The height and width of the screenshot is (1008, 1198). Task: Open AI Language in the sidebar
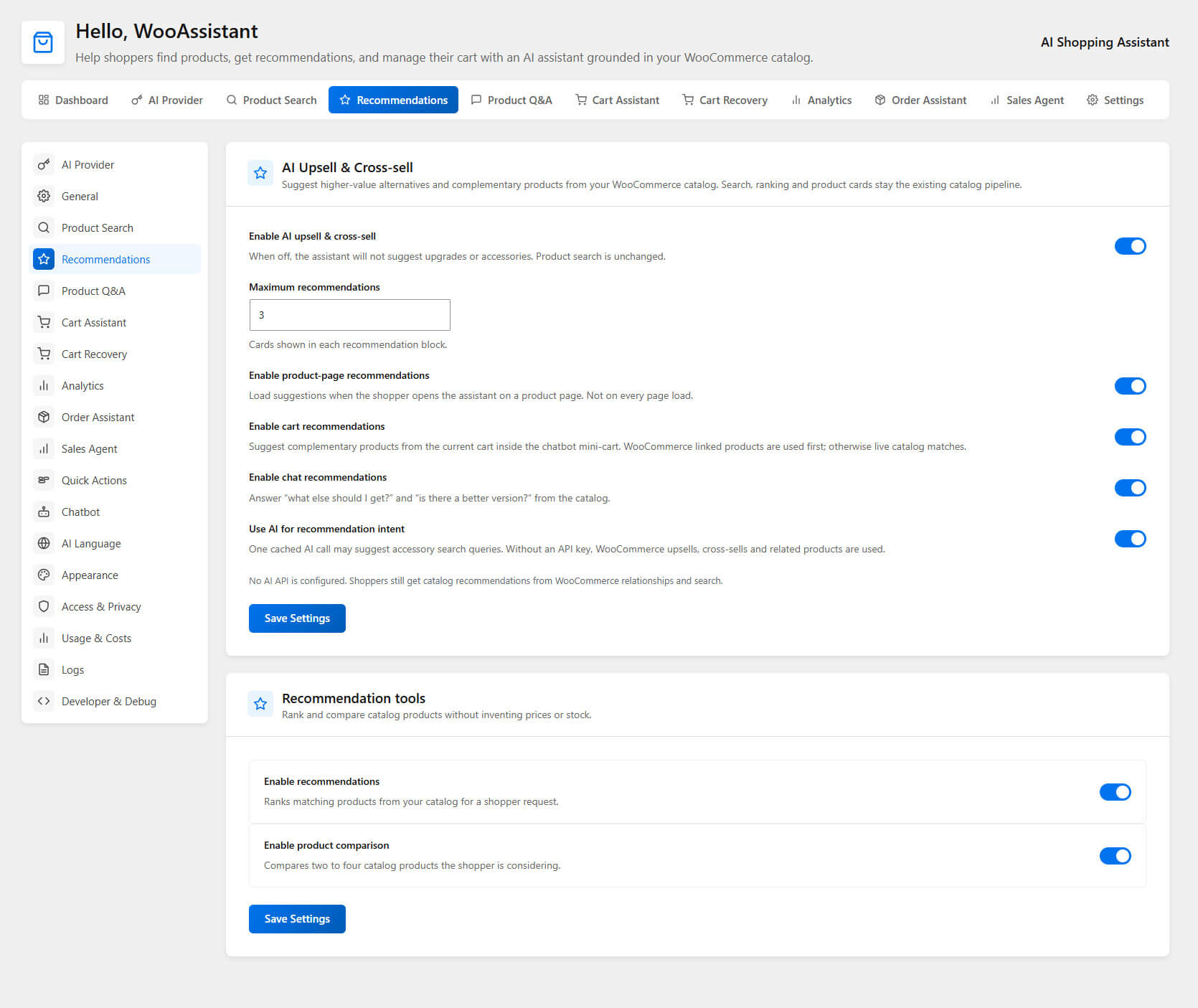point(115,543)
